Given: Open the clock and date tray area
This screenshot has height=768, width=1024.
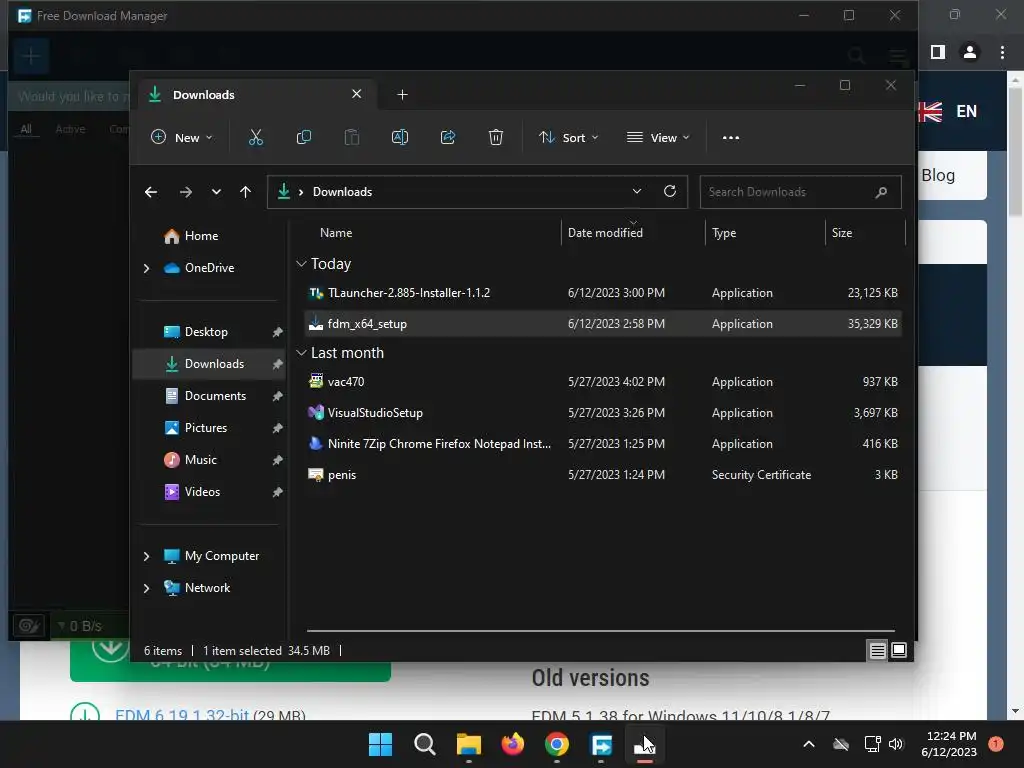Looking at the screenshot, I should pyautogui.click(x=951, y=744).
